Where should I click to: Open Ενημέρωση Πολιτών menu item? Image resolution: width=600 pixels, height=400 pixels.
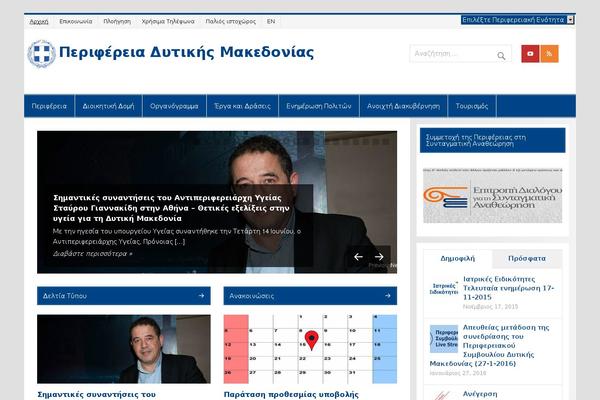319,106
